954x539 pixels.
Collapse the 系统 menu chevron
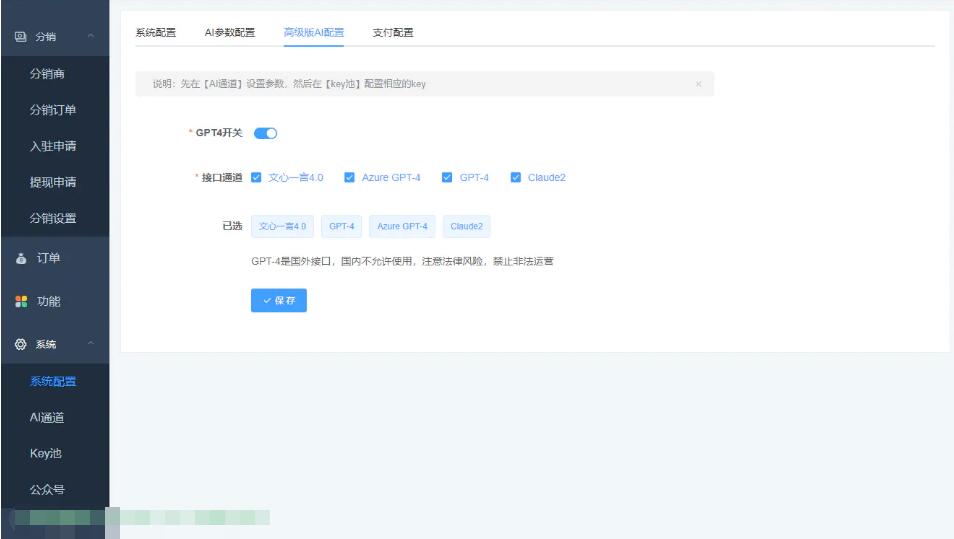(91, 344)
